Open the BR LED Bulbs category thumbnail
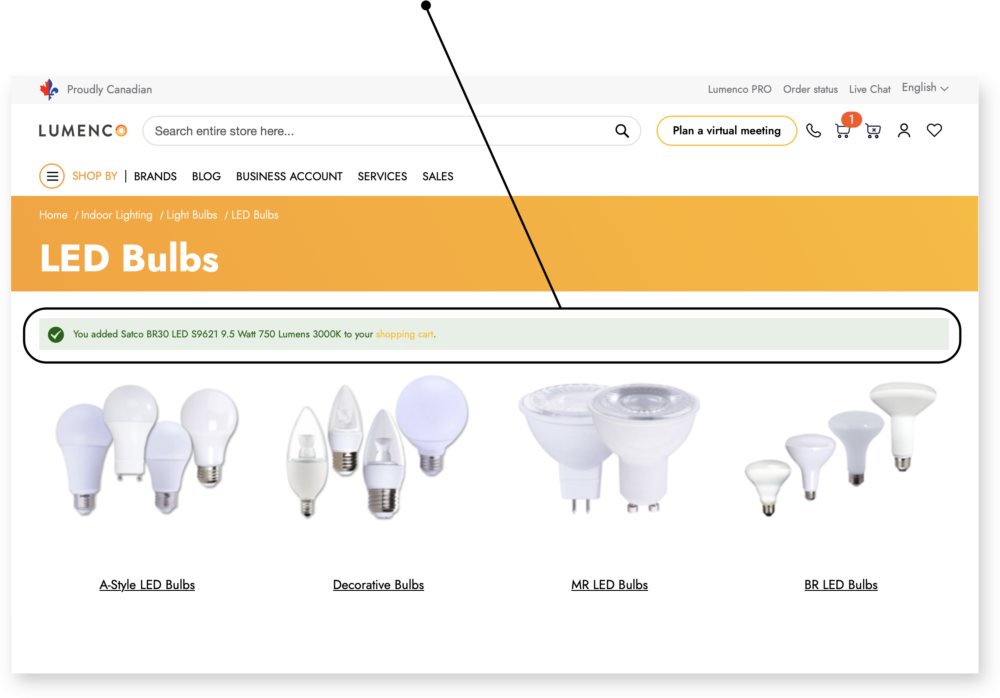The height and width of the screenshot is (698, 1000). pyautogui.click(x=841, y=450)
